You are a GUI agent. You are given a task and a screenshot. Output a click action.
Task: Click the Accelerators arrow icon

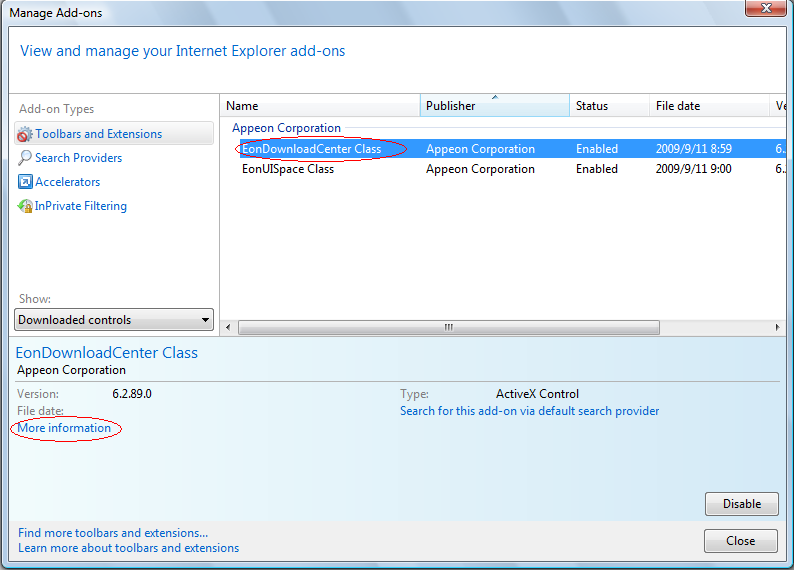pos(25,182)
